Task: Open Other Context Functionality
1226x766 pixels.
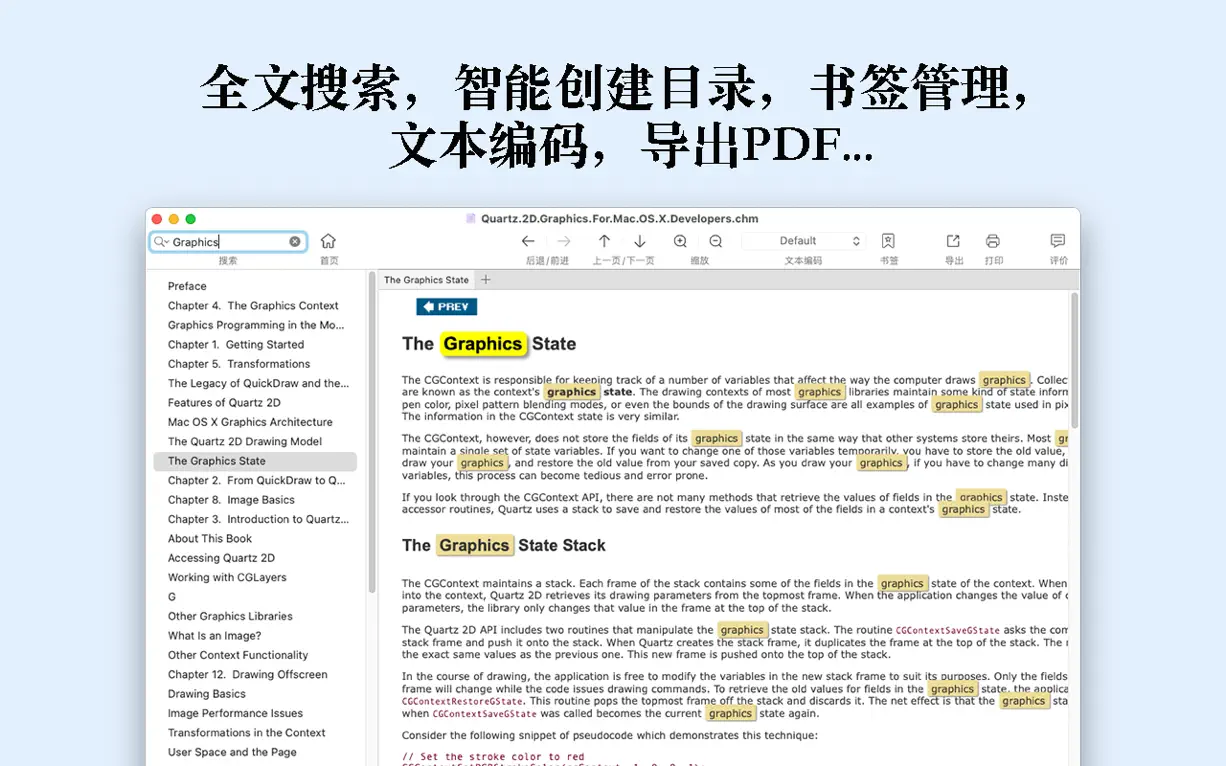Action: click(238, 655)
